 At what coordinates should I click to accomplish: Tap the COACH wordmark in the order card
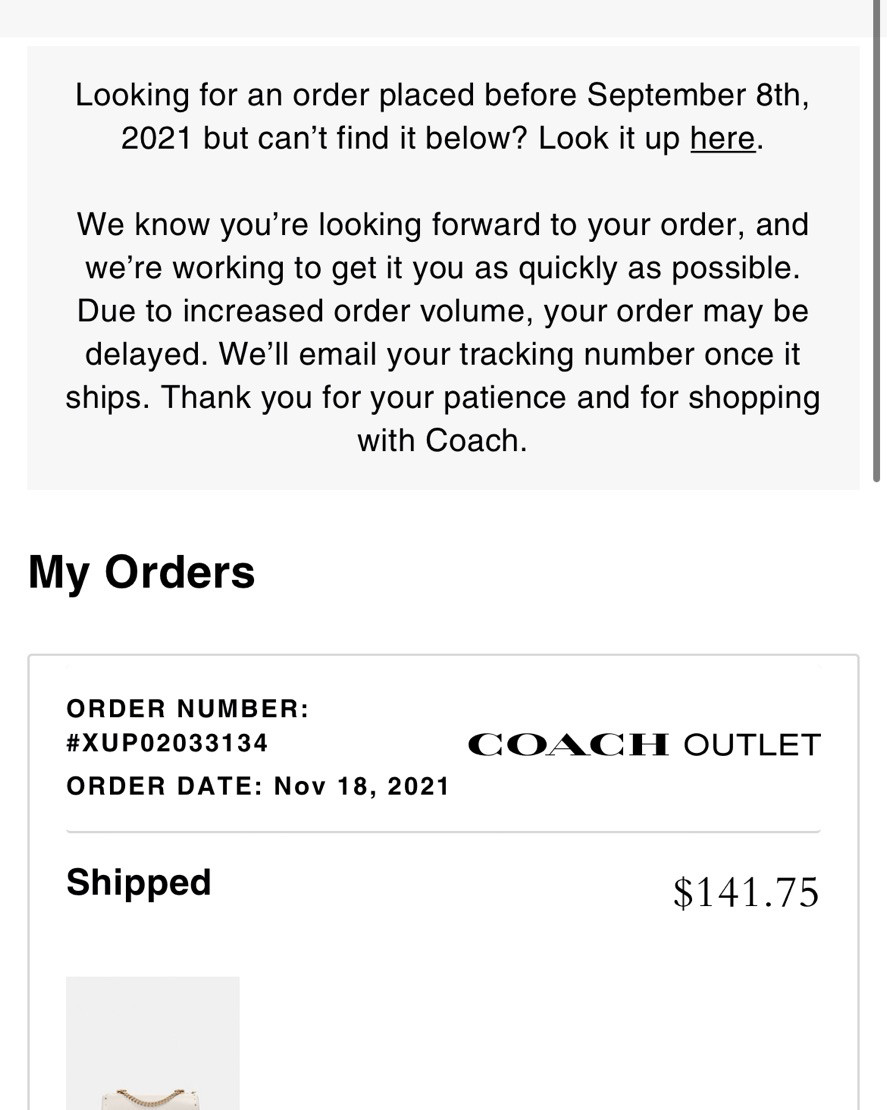click(x=568, y=745)
